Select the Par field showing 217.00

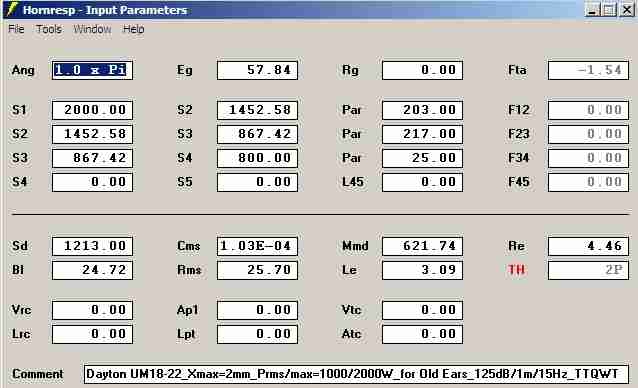[x=422, y=134]
